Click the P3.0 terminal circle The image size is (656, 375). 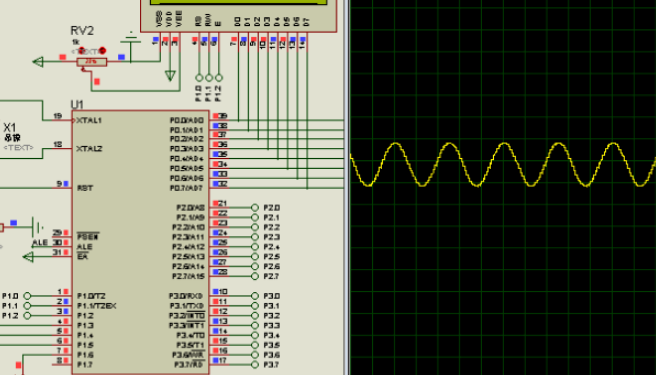(x=255, y=296)
